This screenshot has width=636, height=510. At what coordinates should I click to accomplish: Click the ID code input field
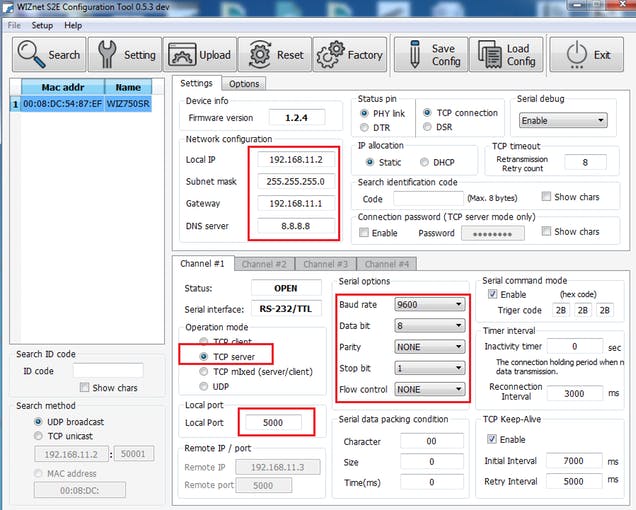tap(108, 371)
